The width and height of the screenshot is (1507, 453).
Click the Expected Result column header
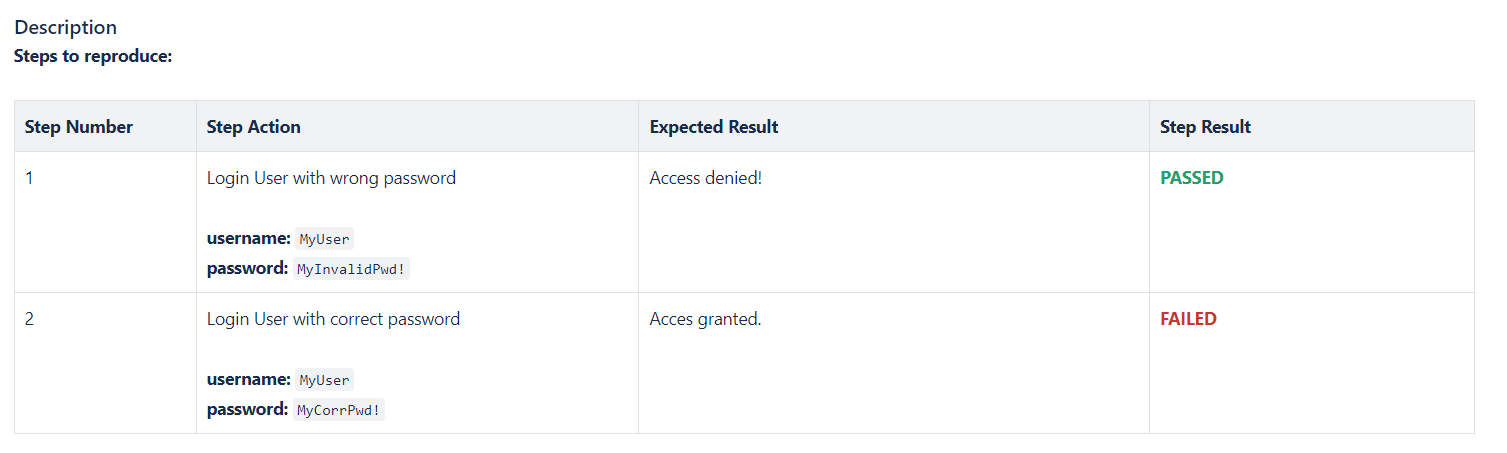[713, 127]
